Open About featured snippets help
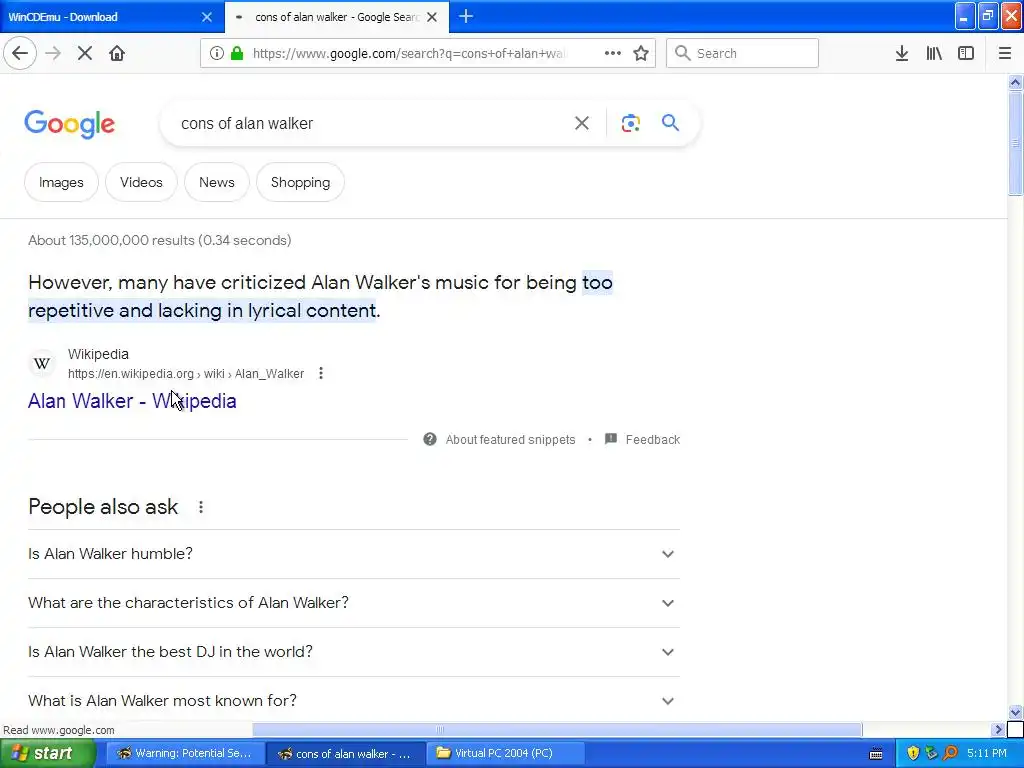Screen dimensions: 1024x768 [500, 440]
